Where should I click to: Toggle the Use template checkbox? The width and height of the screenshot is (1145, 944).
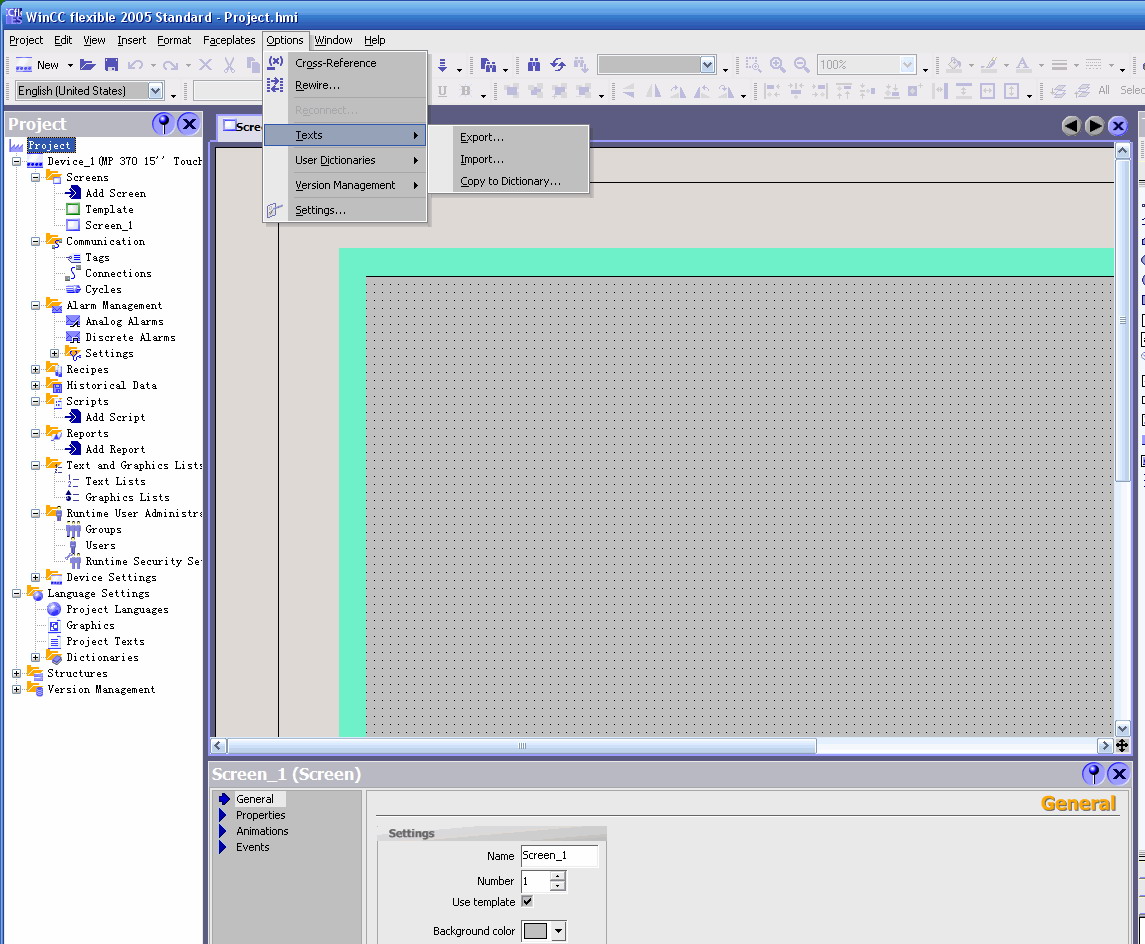click(x=527, y=902)
